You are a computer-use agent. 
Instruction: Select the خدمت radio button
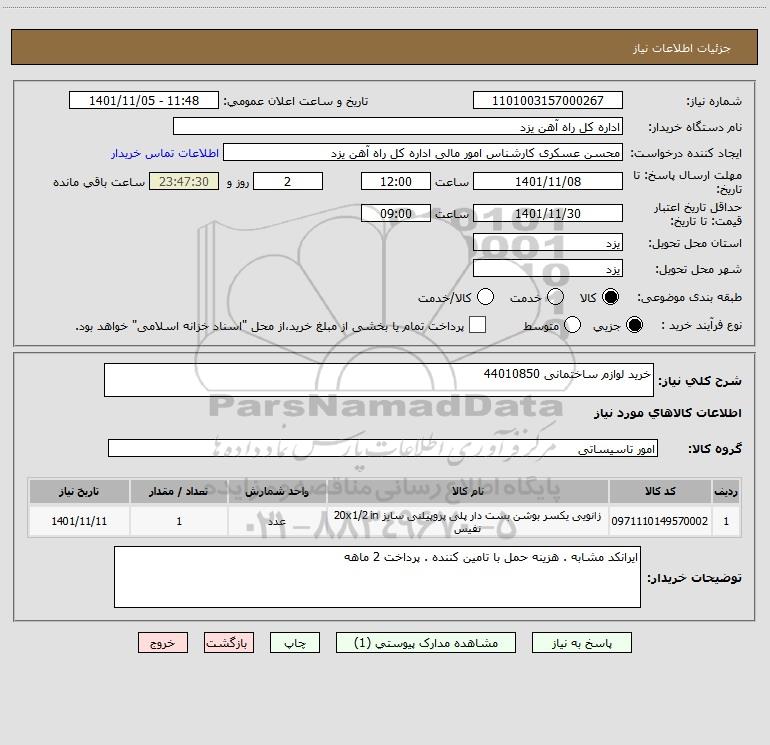point(555,297)
